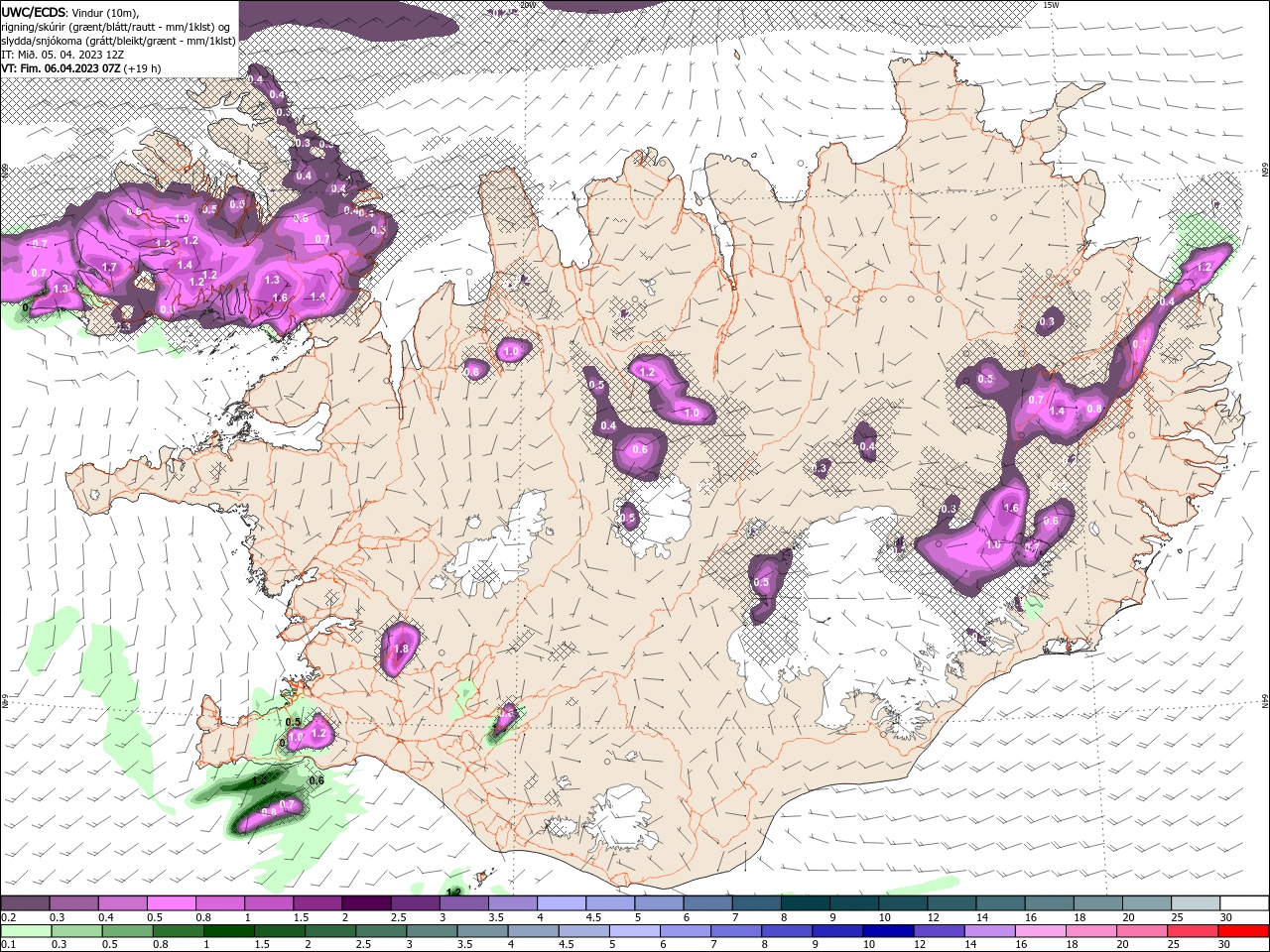
Task: Select the lower legend swatch between 0.3 and 0.5
Action: (76, 931)
